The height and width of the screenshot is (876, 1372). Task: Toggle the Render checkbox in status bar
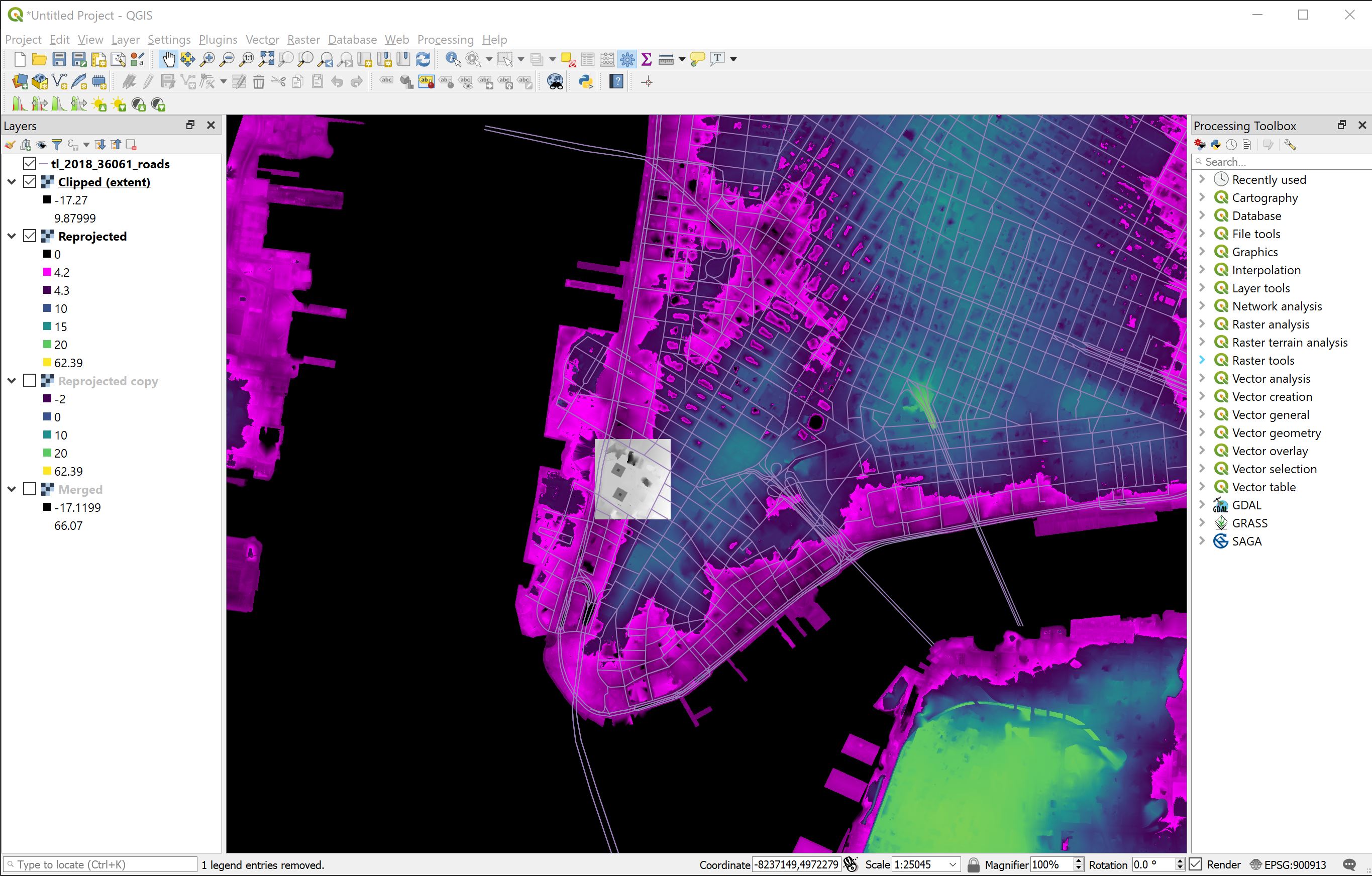pos(1194,864)
